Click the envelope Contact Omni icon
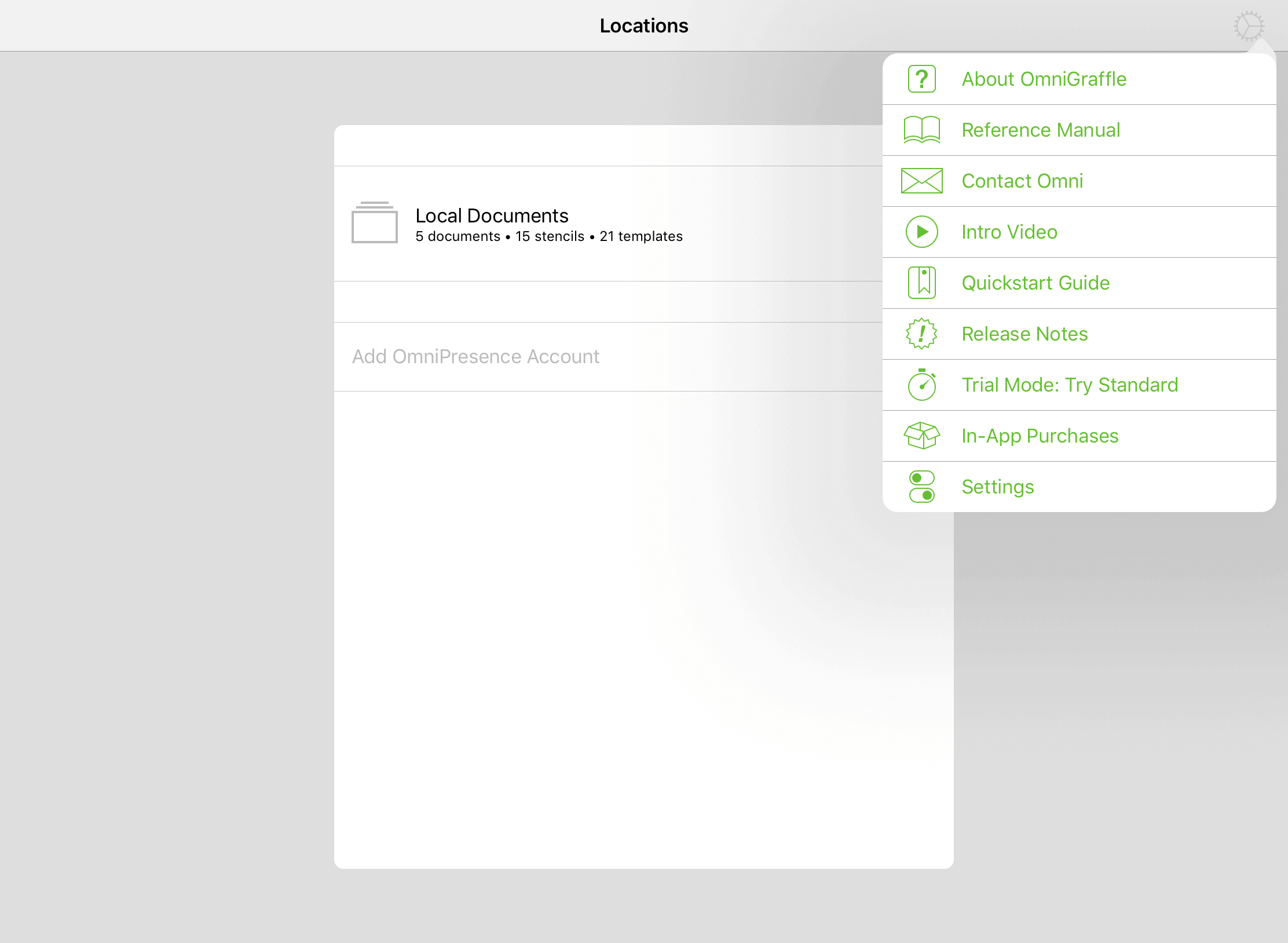This screenshot has width=1288, height=943. (x=921, y=181)
